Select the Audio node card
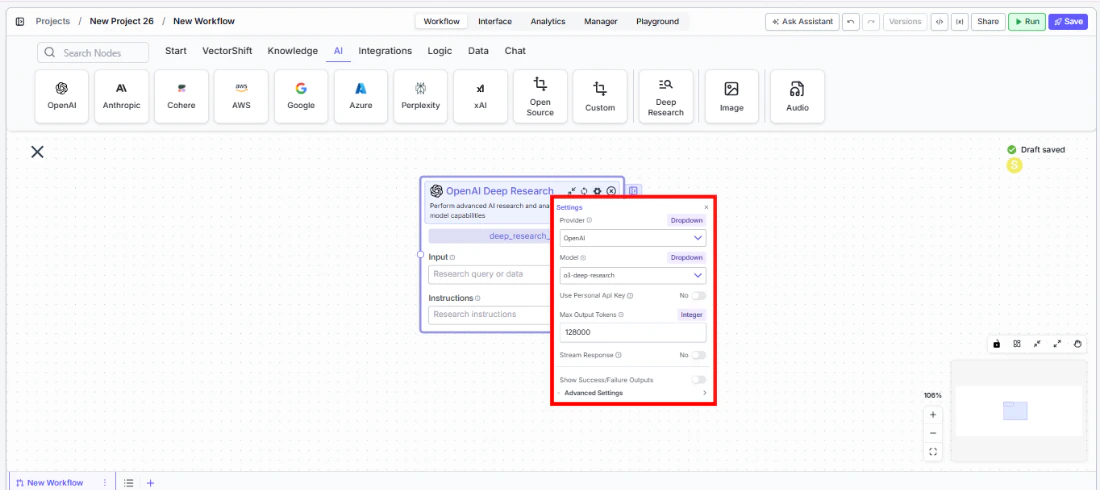This screenshot has height=490, width=1100. pos(797,96)
